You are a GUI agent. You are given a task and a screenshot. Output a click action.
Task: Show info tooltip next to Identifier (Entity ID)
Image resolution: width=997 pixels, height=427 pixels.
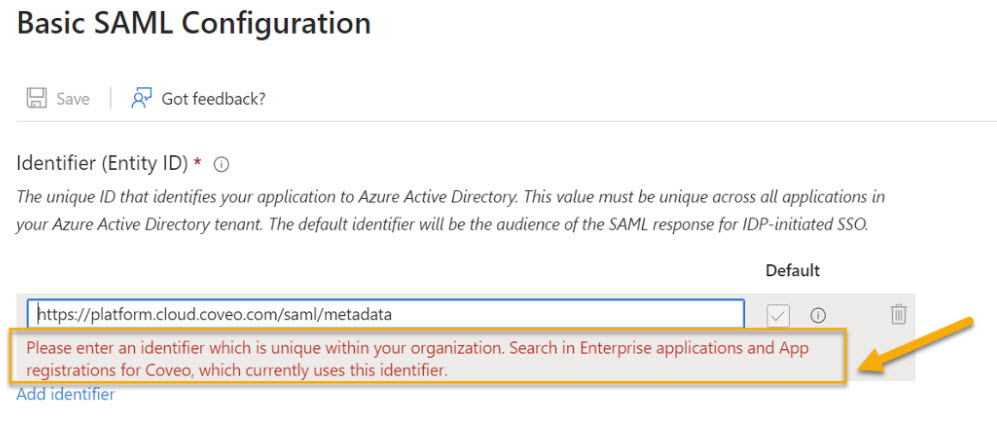point(221,165)
